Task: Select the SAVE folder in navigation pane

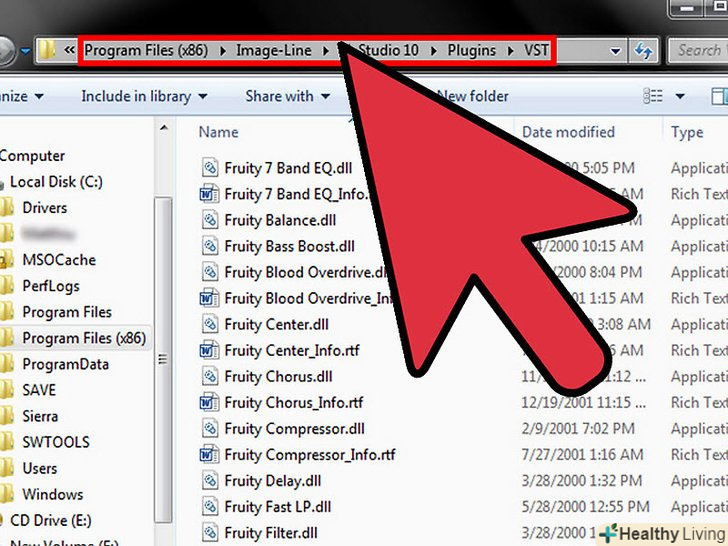Action: click(39, 390)
